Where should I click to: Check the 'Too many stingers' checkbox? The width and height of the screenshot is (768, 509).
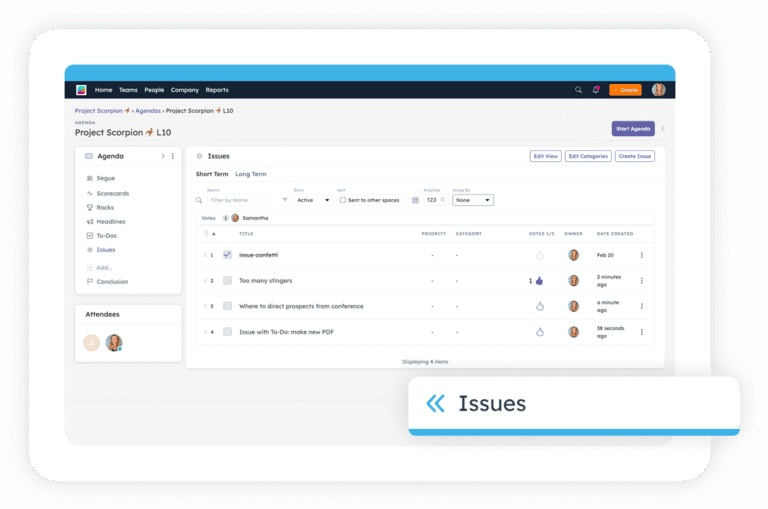227,281
